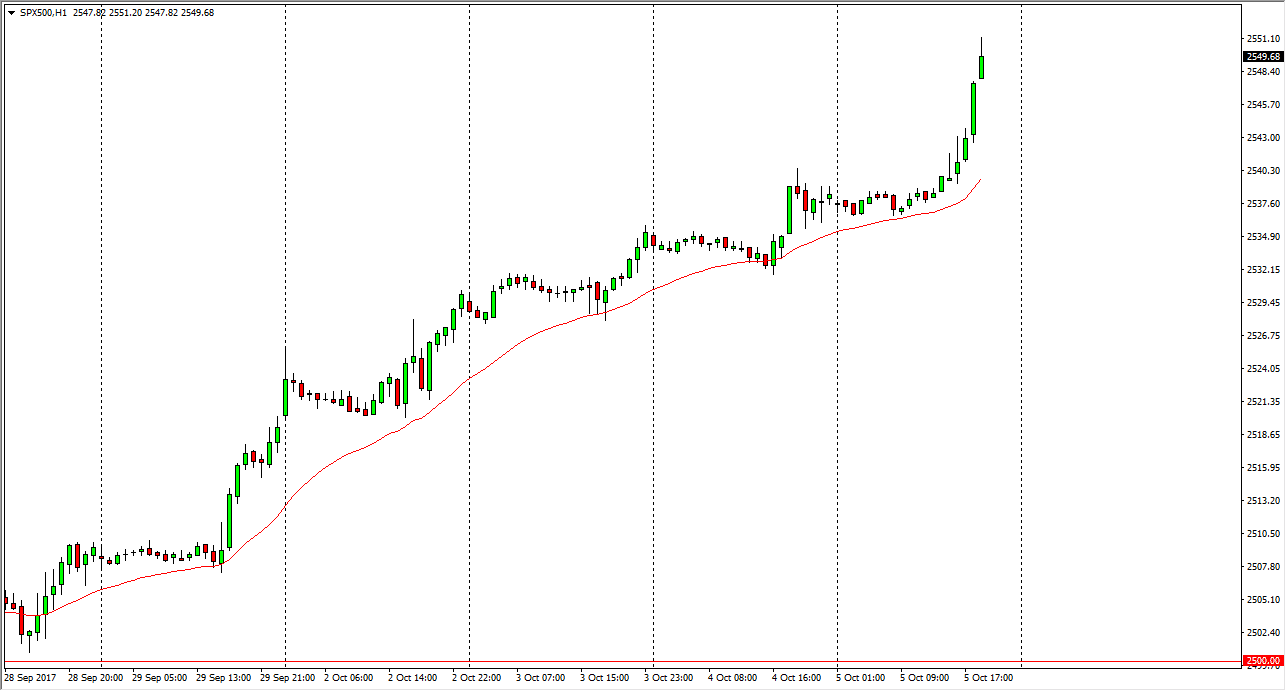Click the 2540.30 price axis label

pyautogui.click(x=1262, y=171)
